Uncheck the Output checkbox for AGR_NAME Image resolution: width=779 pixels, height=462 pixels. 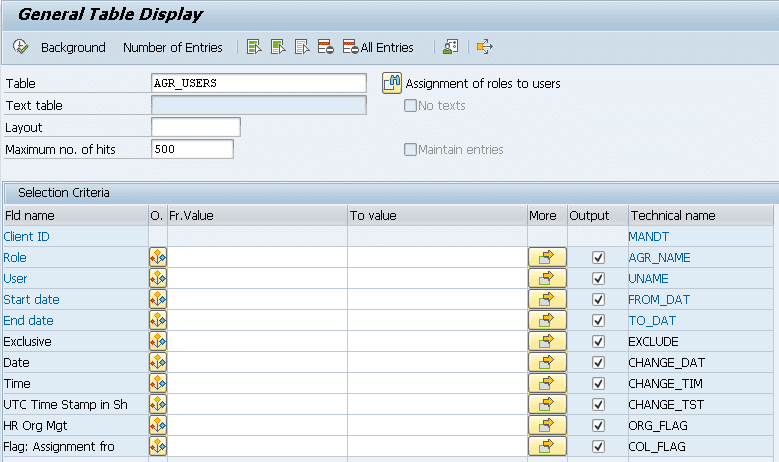pyautogui.click(x=598, y=257)
